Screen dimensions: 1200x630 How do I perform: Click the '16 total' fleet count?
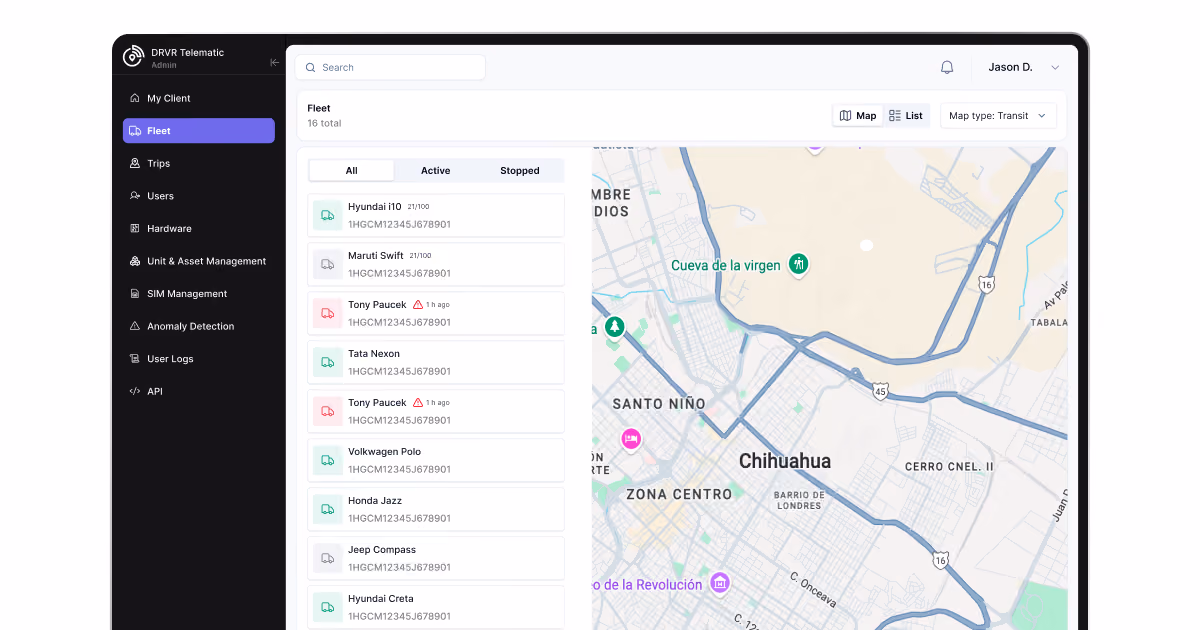click(x=324, y=124)
